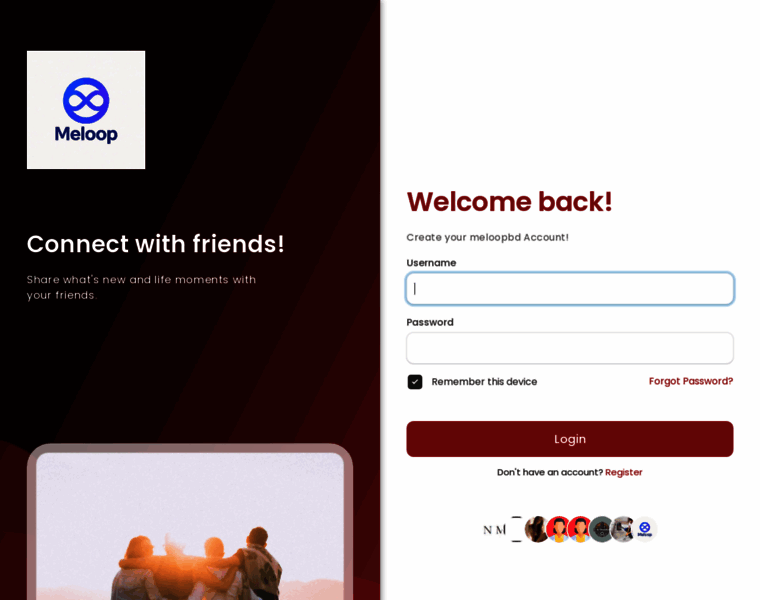
Task: Click the dark red Login button
Action: [x=570, y=439]
